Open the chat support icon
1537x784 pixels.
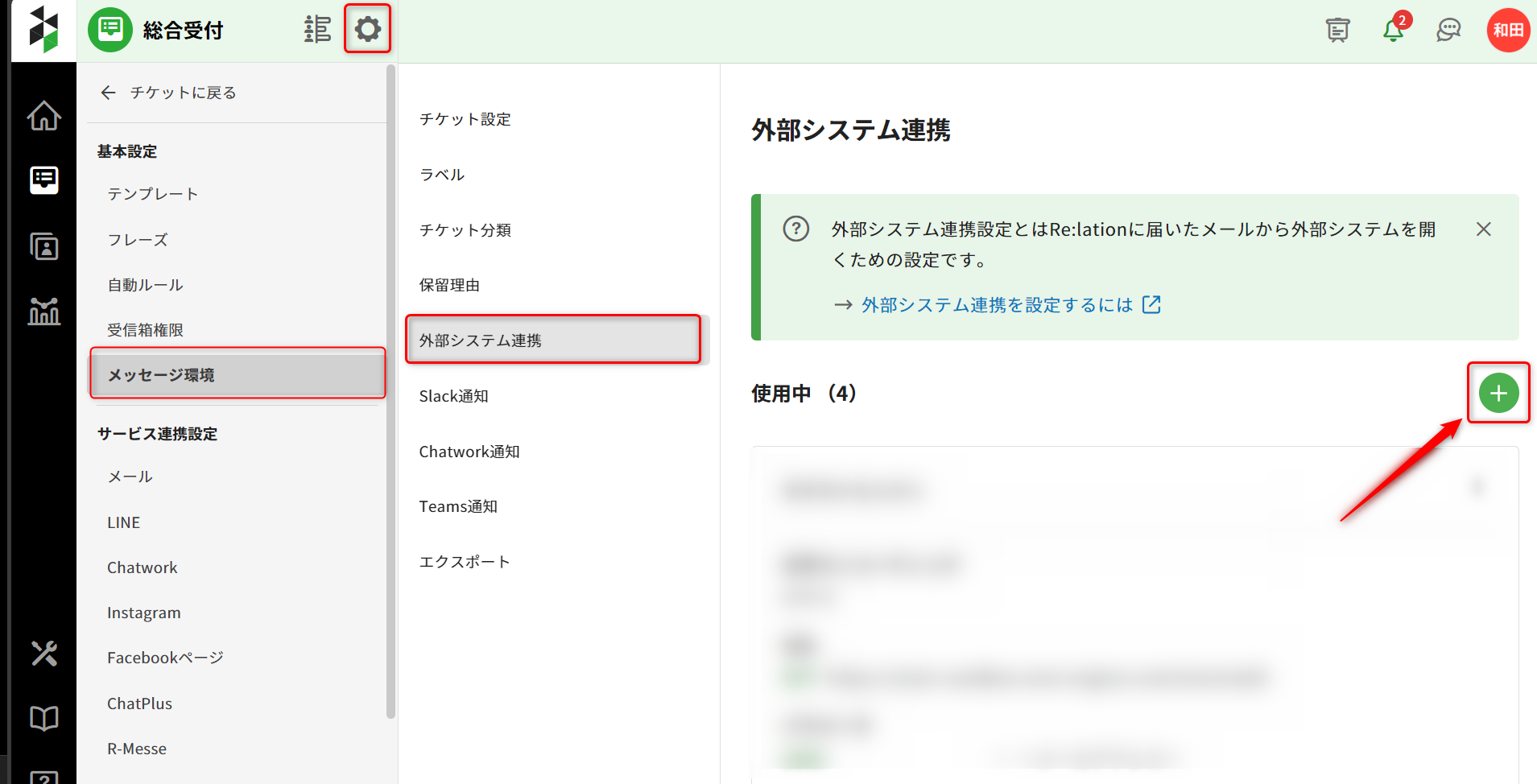[x=1448, y=31]
